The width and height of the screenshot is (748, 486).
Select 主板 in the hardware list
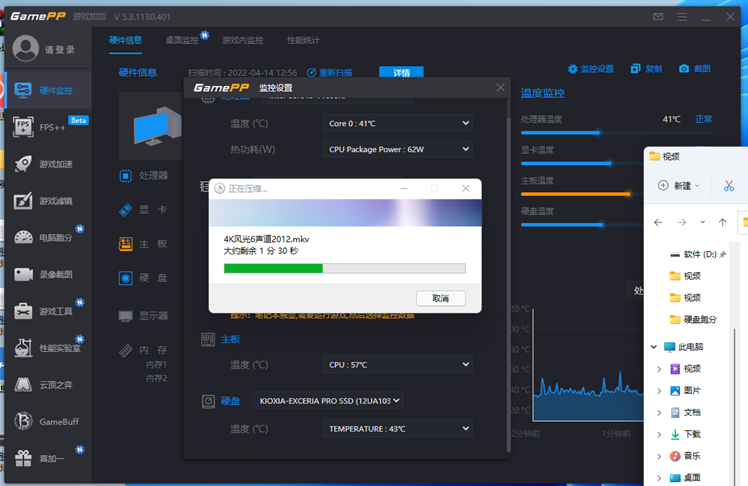(144, 244)
